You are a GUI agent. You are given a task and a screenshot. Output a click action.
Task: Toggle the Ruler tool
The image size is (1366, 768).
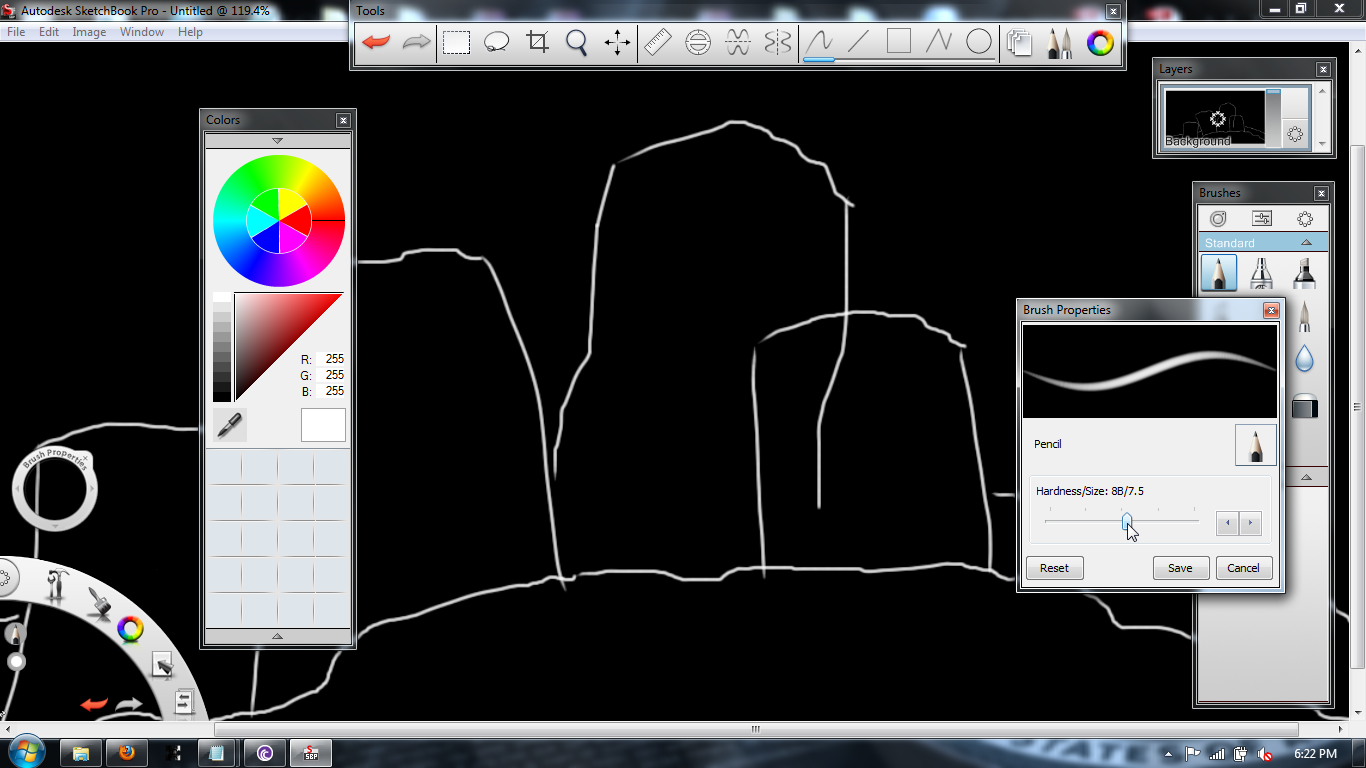tap(658, 42)
